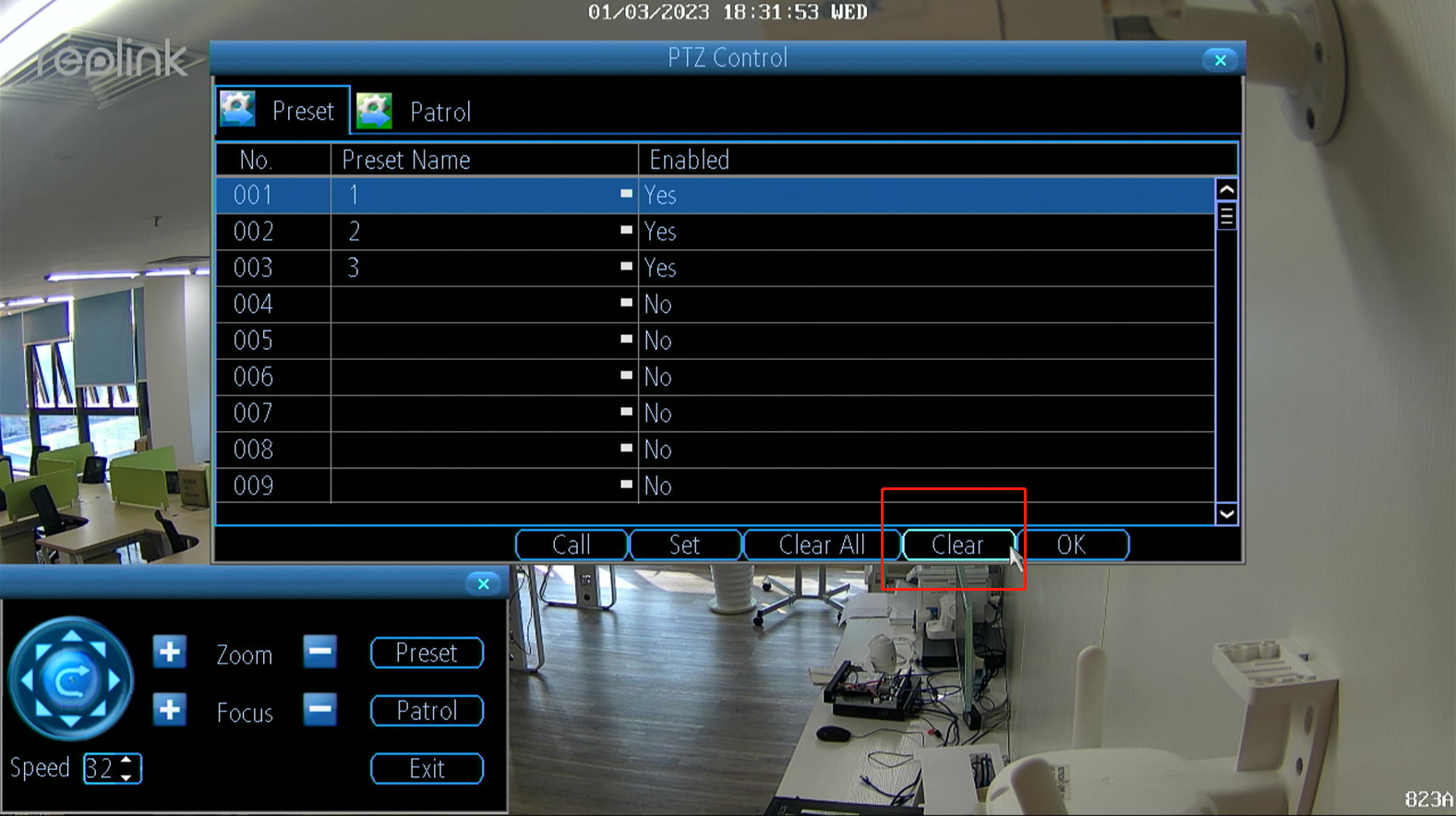Image resolution: width=1456 pixels, height=816 pixels.
Task: Click the Patrol tab gear icon
Action: point(374,111)
